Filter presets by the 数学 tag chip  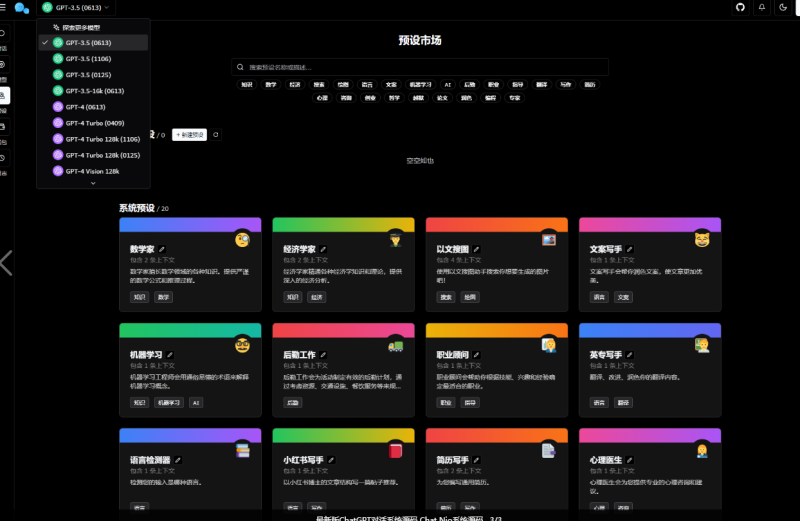point(271,85)
